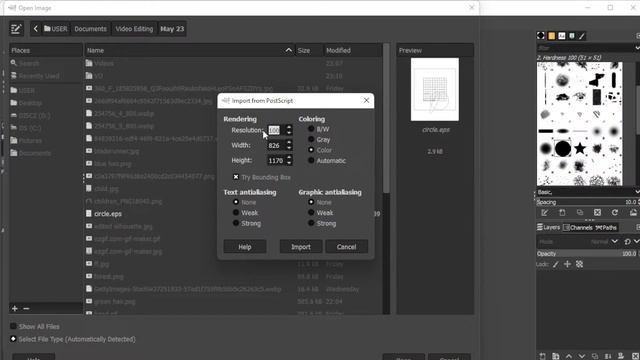This screenshot has width=640, height=360.
Task: Go to USER folder in path bar
Action: tap(56, 29)
